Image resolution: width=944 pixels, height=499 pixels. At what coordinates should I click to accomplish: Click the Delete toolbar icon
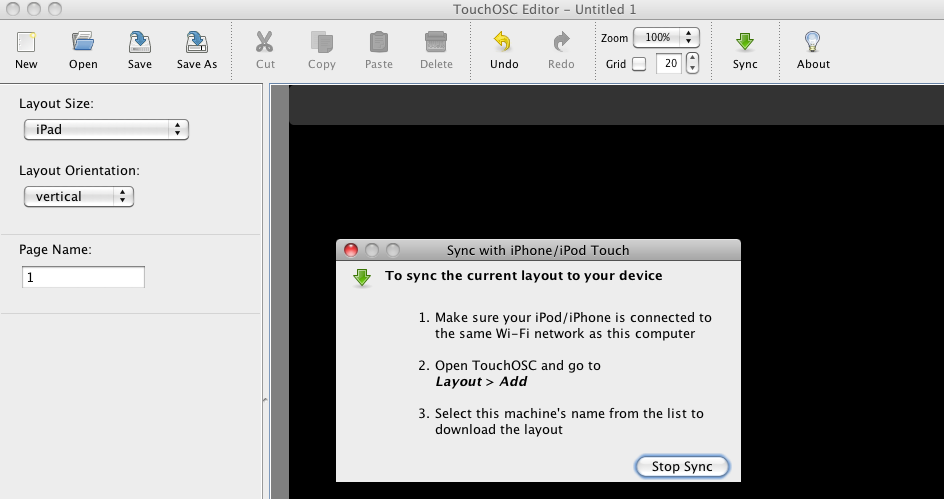point(436,43)
